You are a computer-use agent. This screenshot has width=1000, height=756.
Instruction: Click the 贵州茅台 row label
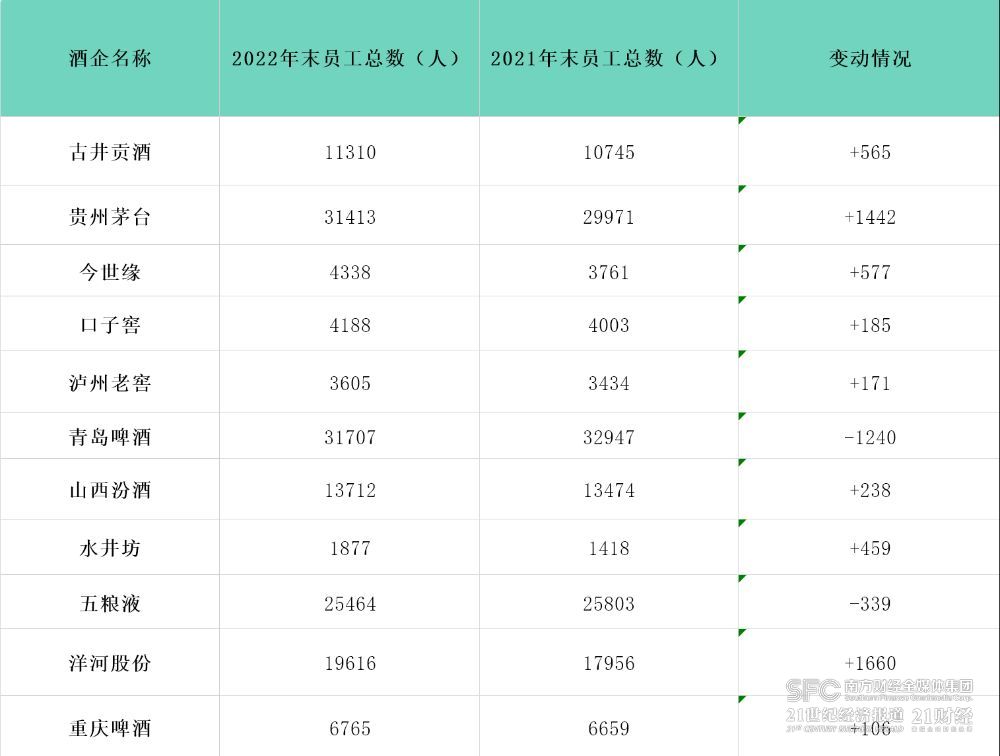[x=110, y=217]
